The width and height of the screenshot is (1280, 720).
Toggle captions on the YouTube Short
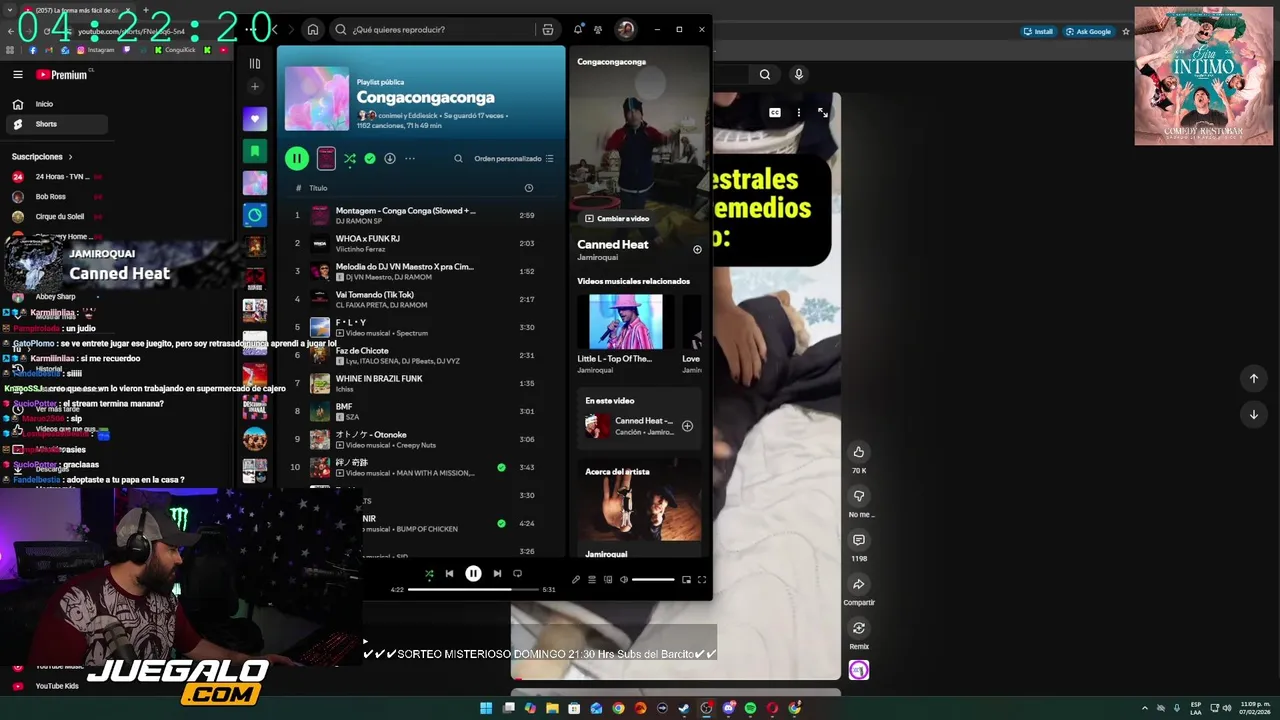pos(774,113)
